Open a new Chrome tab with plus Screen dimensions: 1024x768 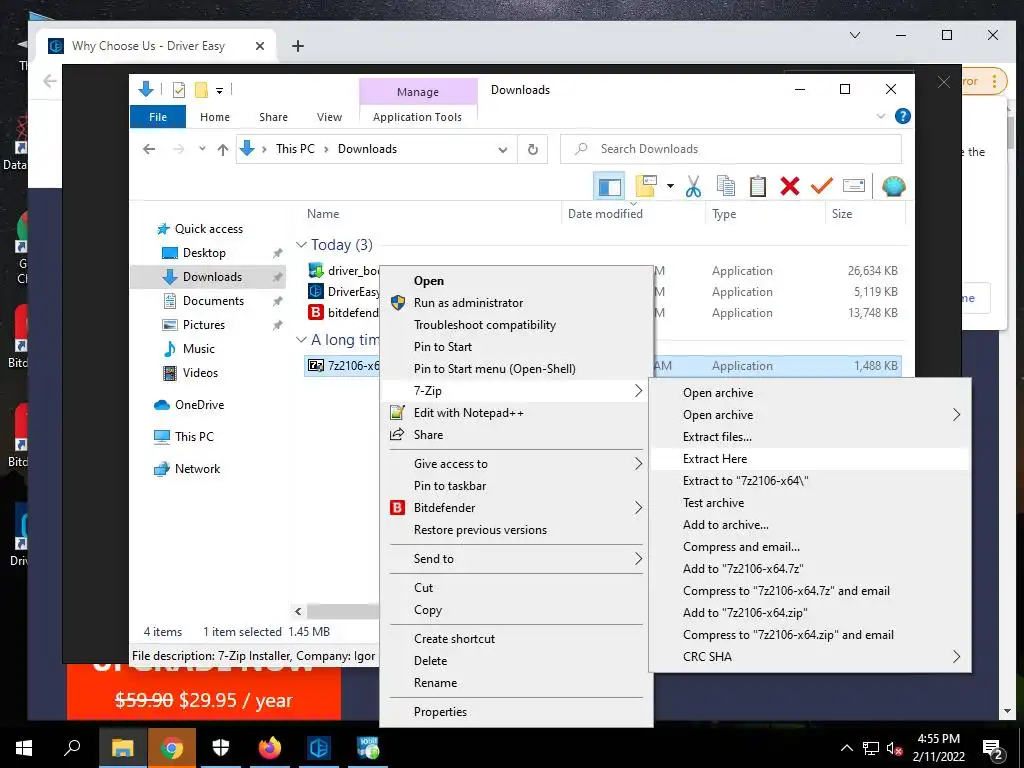(x=298, y=46)
